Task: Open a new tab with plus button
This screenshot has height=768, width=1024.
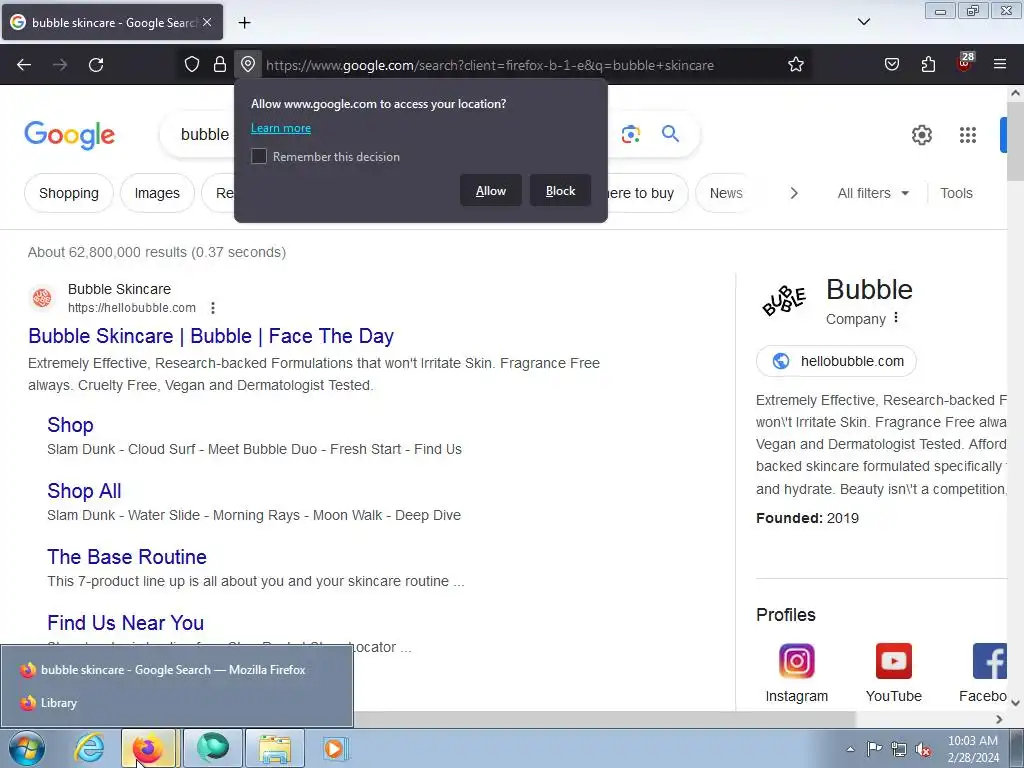Action: (x=244, y=23)
